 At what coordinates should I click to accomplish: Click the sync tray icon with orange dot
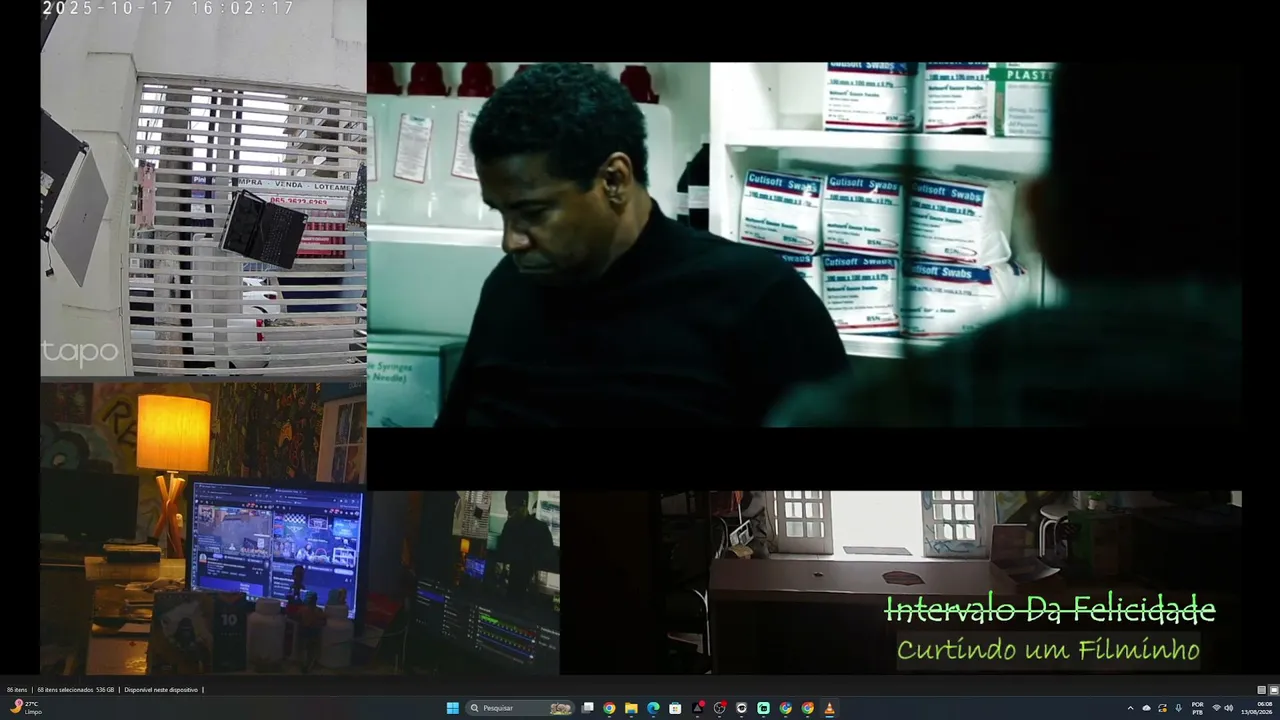point(1162,708)
